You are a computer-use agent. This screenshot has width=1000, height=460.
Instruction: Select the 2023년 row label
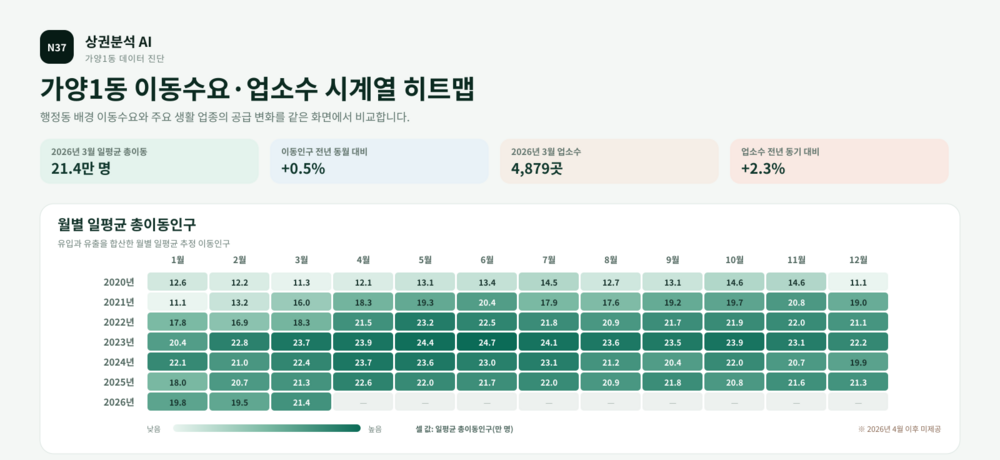tap(119, 342)
